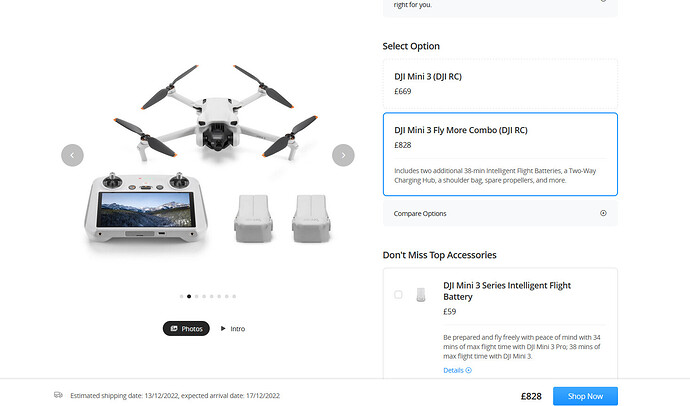Jump to first carousel dot

tap(181, 296)
